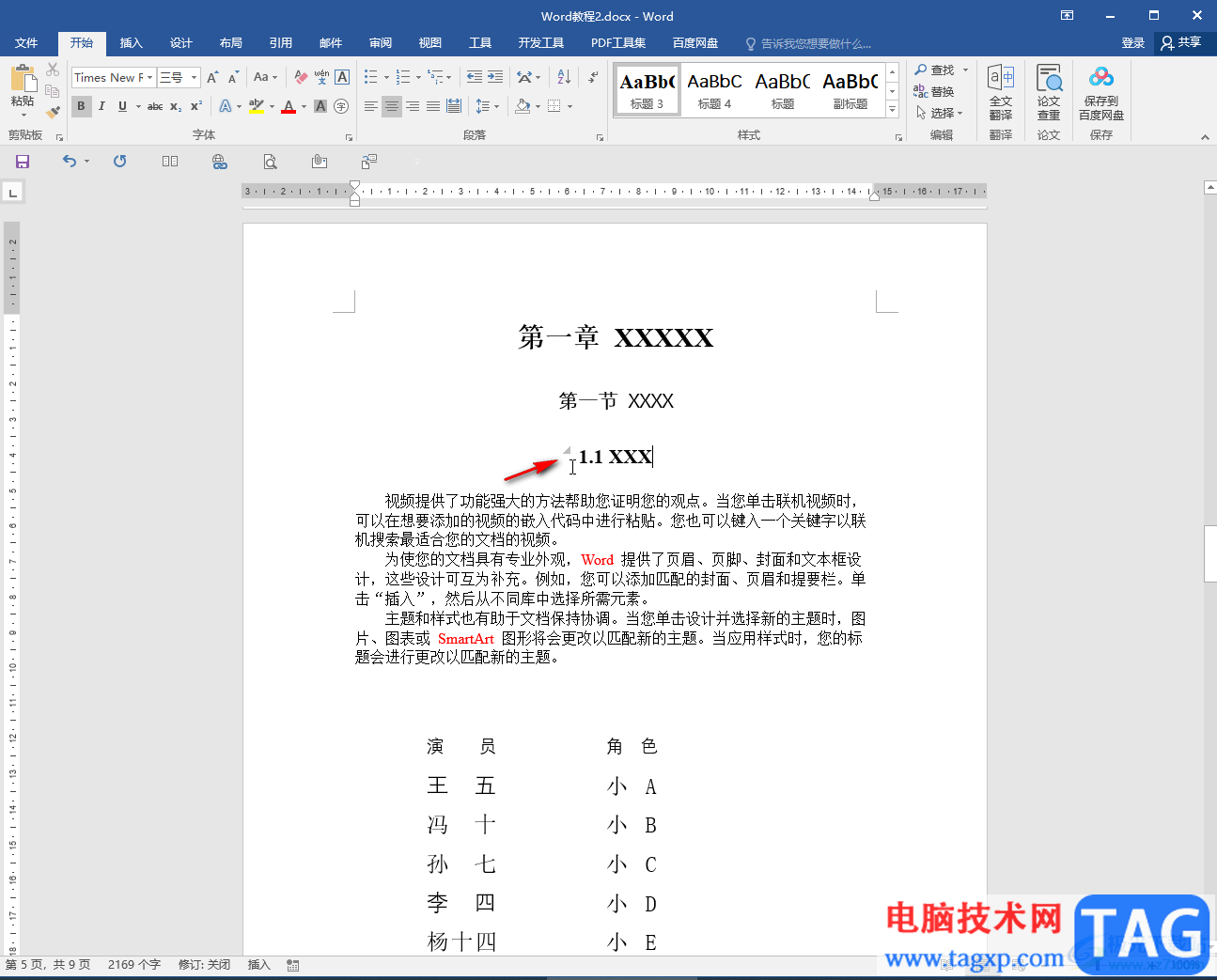Toggle strikethrough (abc) formatting

[x=155, y=106]
